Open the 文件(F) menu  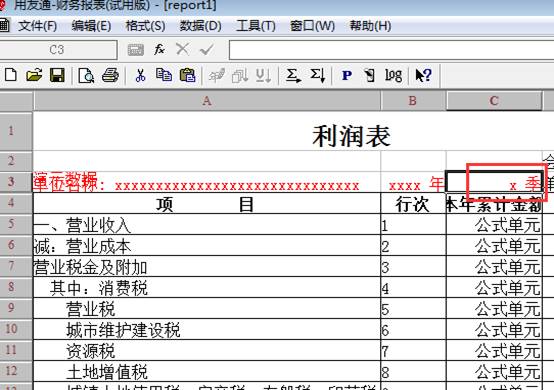coord(37,26)
